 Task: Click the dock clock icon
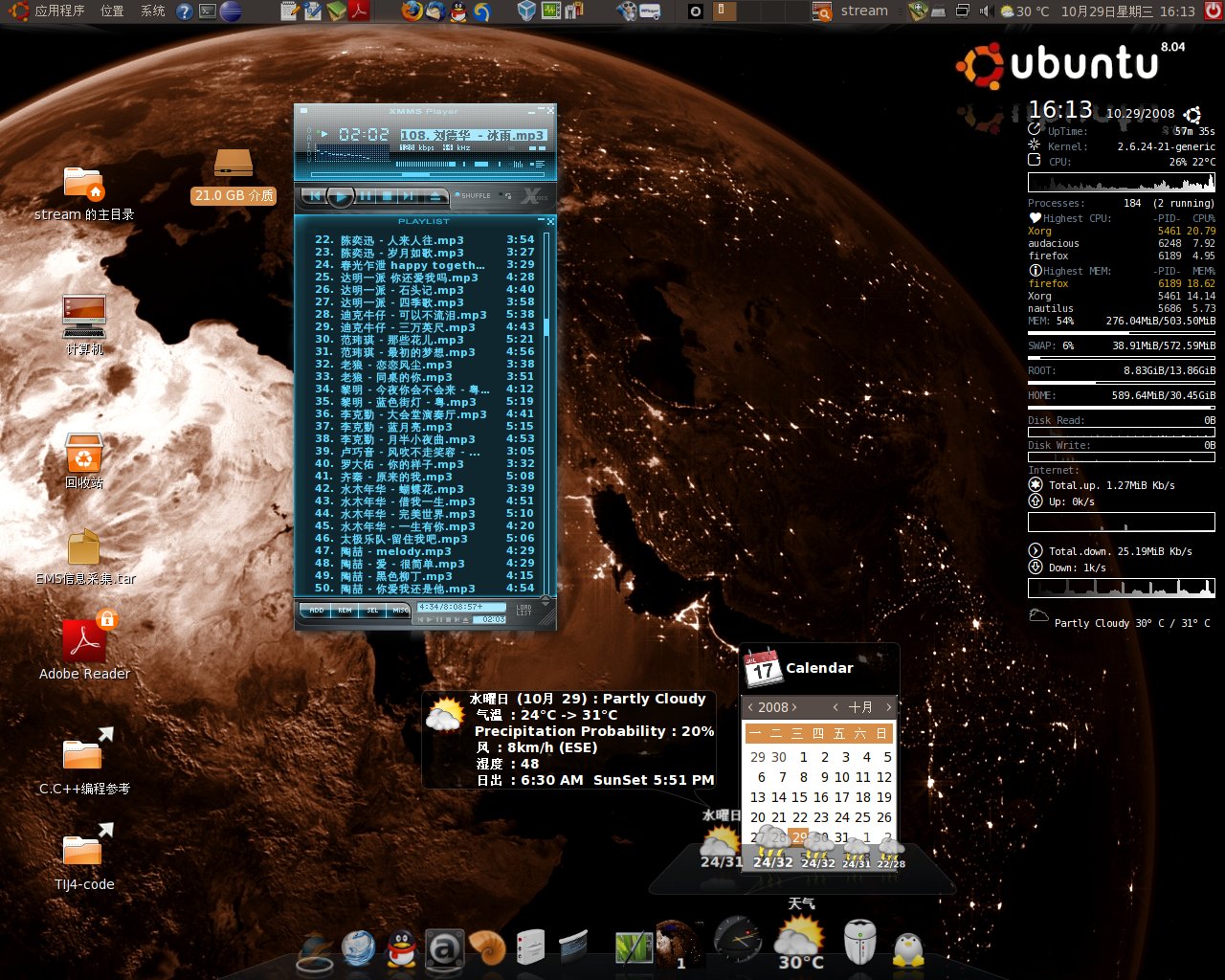[x=738, y=939]
